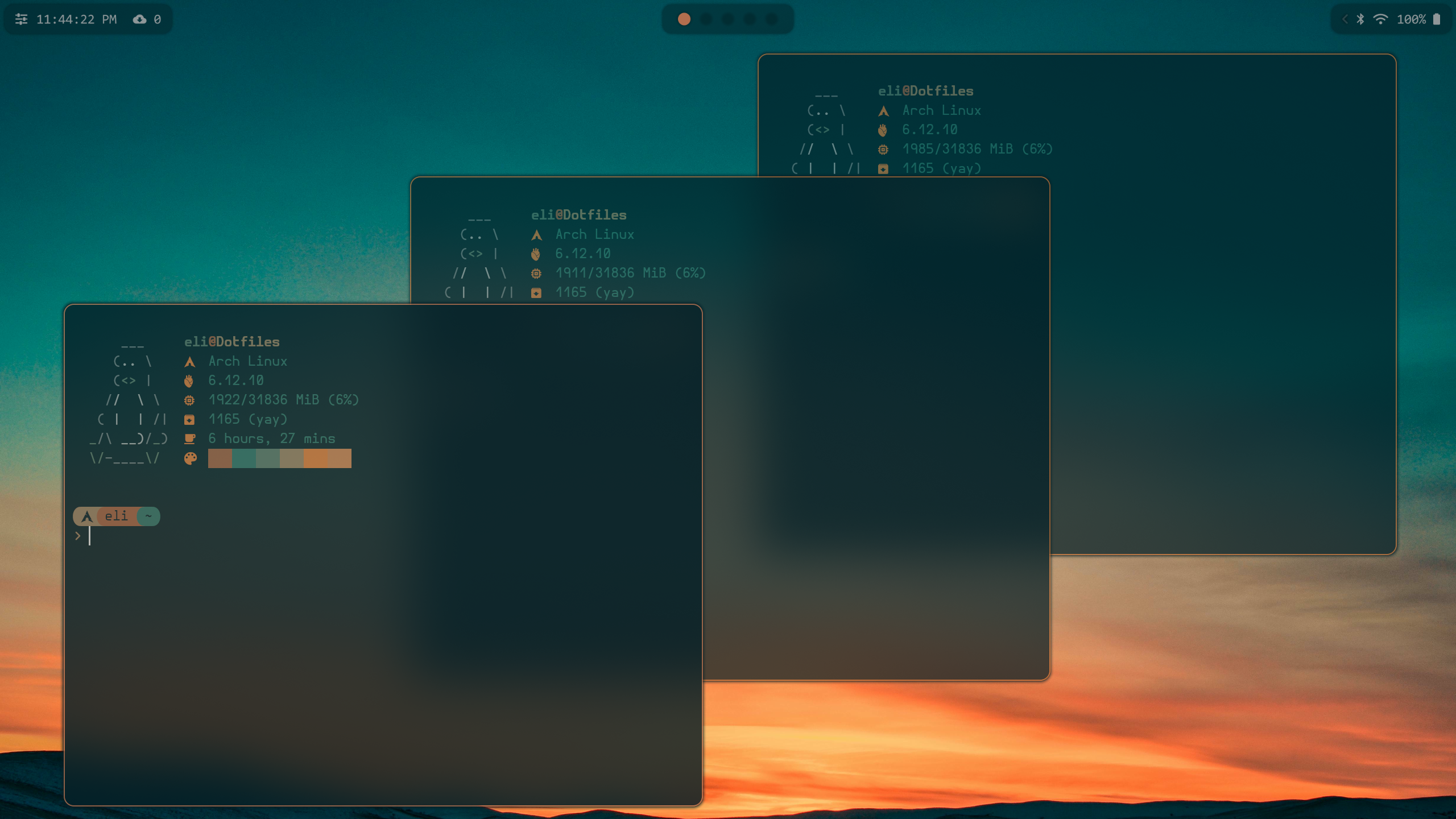
Task: Click the battery icon in top bar
Action: [1437, 19]
